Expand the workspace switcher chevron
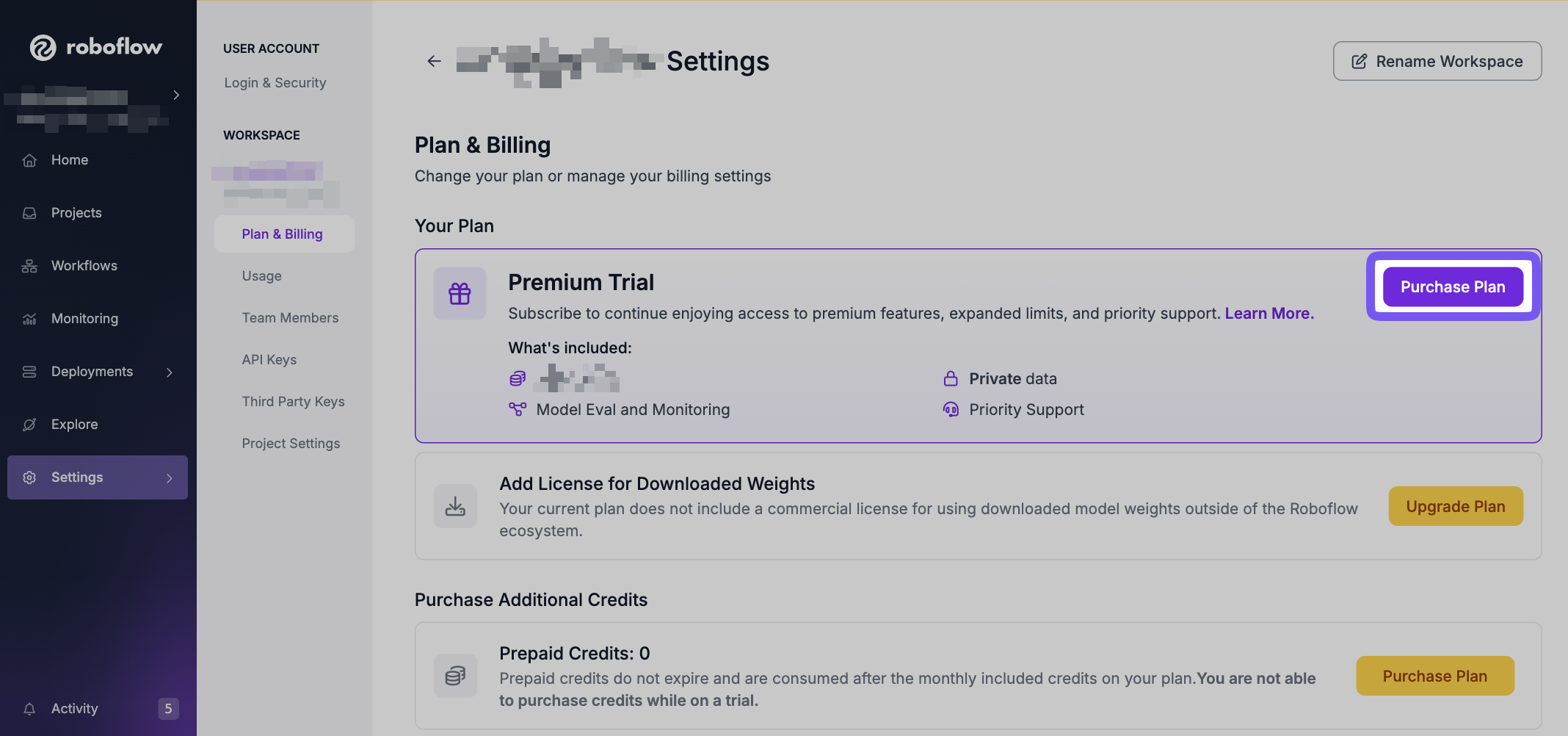Image resolution: width=1568 pixels, height=736 pixels. tap(176, 95)
